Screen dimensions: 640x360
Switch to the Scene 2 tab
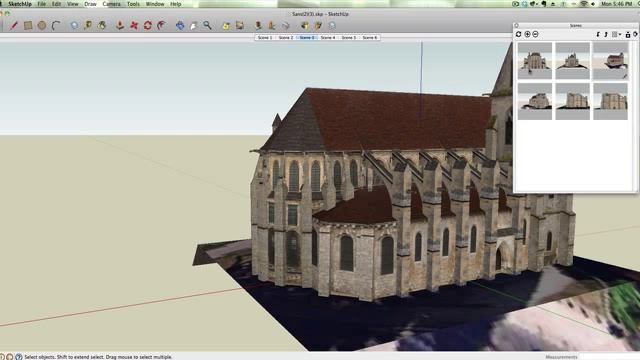(x=286, y=38)
